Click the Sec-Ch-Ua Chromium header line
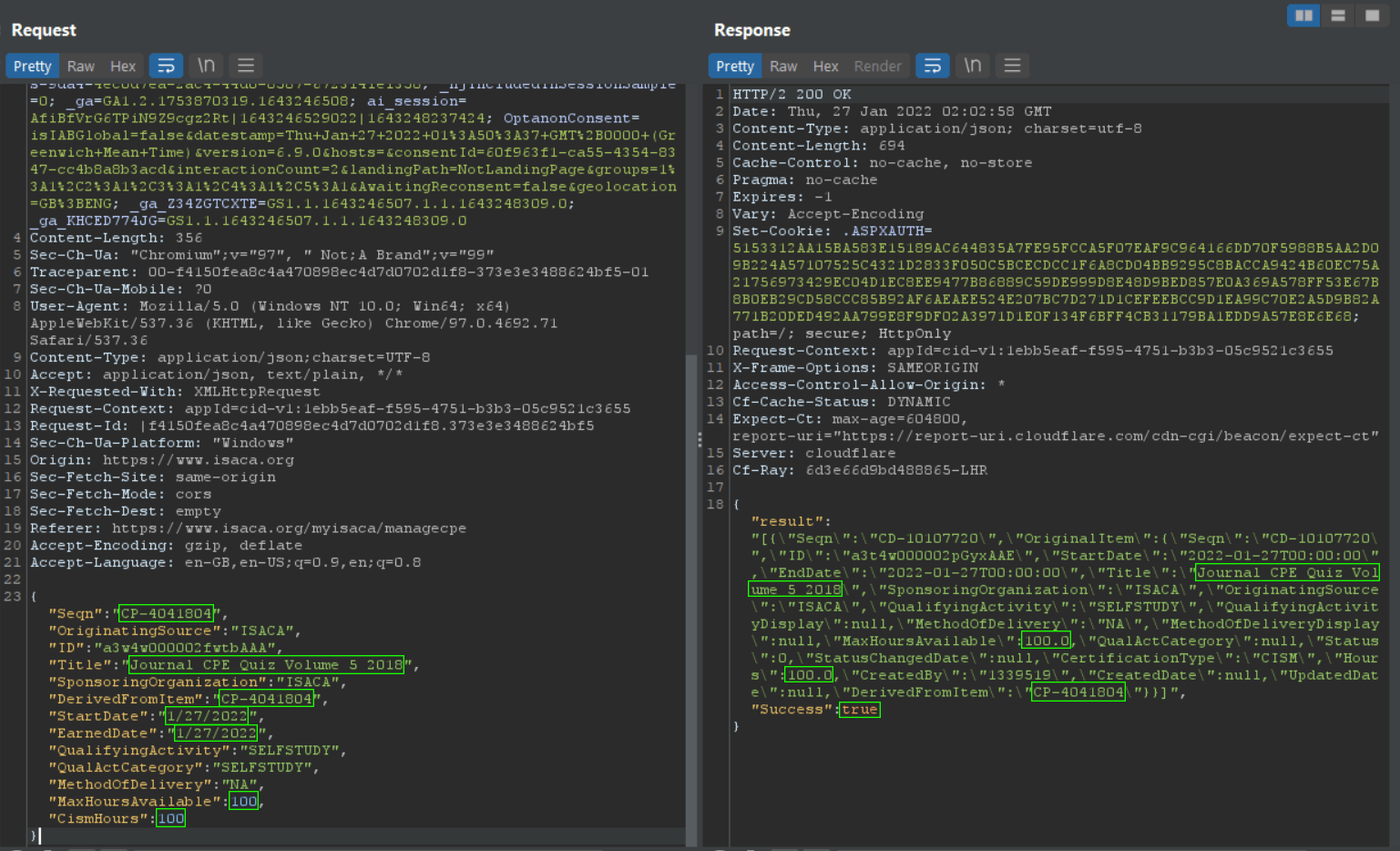The image size is (1400, 851). coord(262,255)
